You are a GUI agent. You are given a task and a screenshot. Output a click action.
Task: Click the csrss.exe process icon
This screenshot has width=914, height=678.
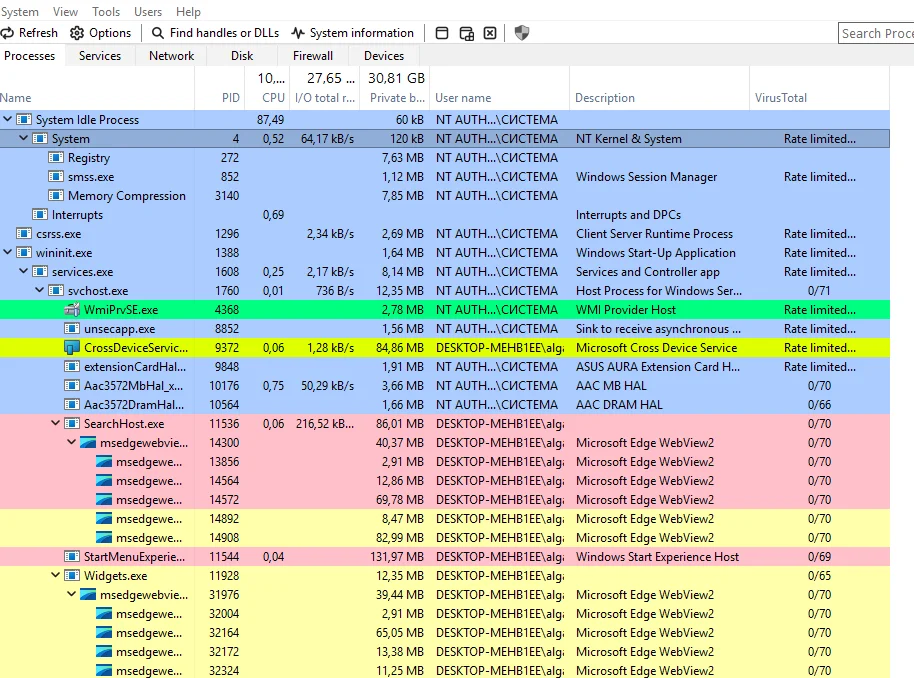tap(24, 234)
